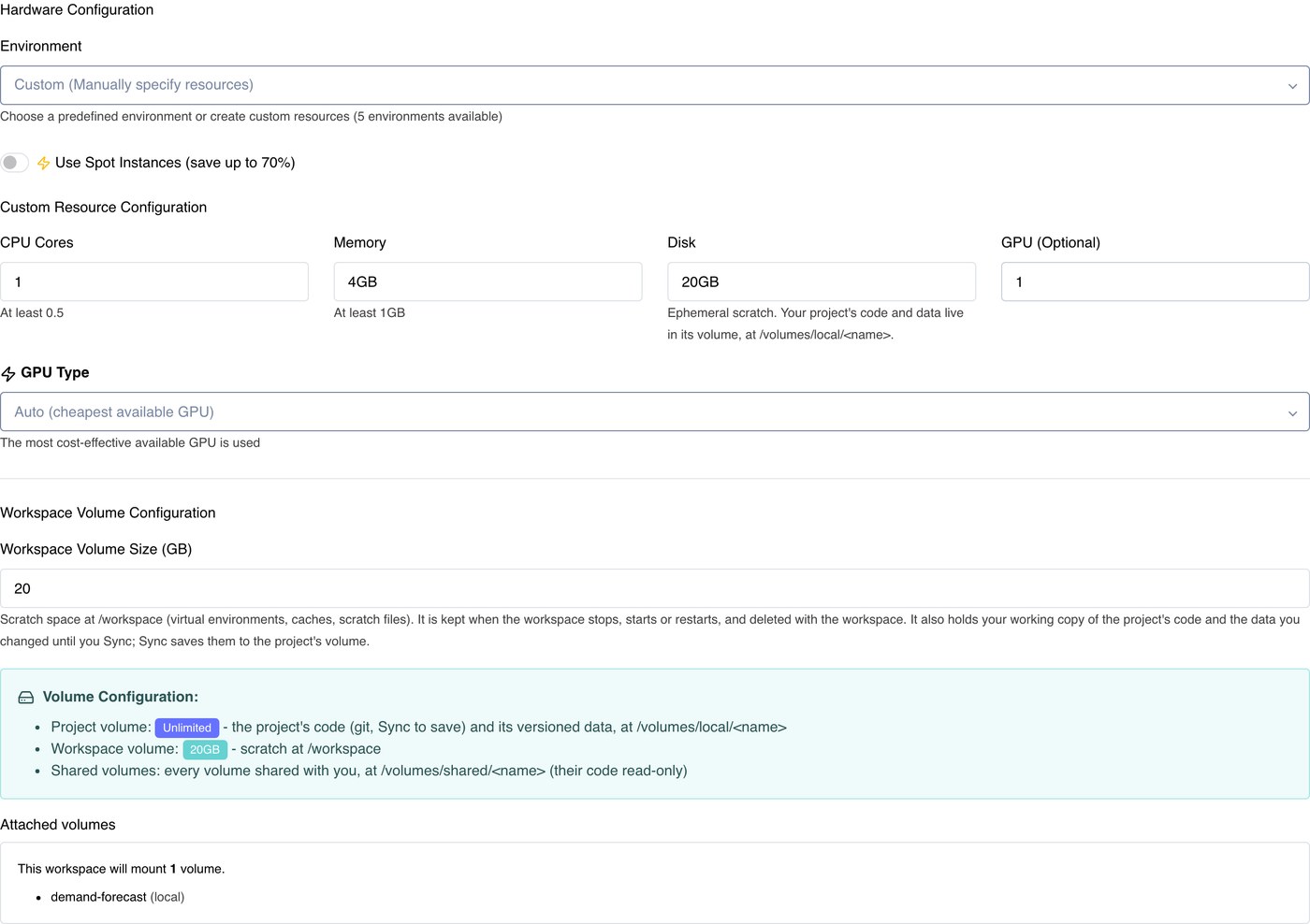Screen dimensions: 1310x924
Task: Click the 'Hardware Configuration' heading
Action: pyautogui.click(x=77, y=10)
